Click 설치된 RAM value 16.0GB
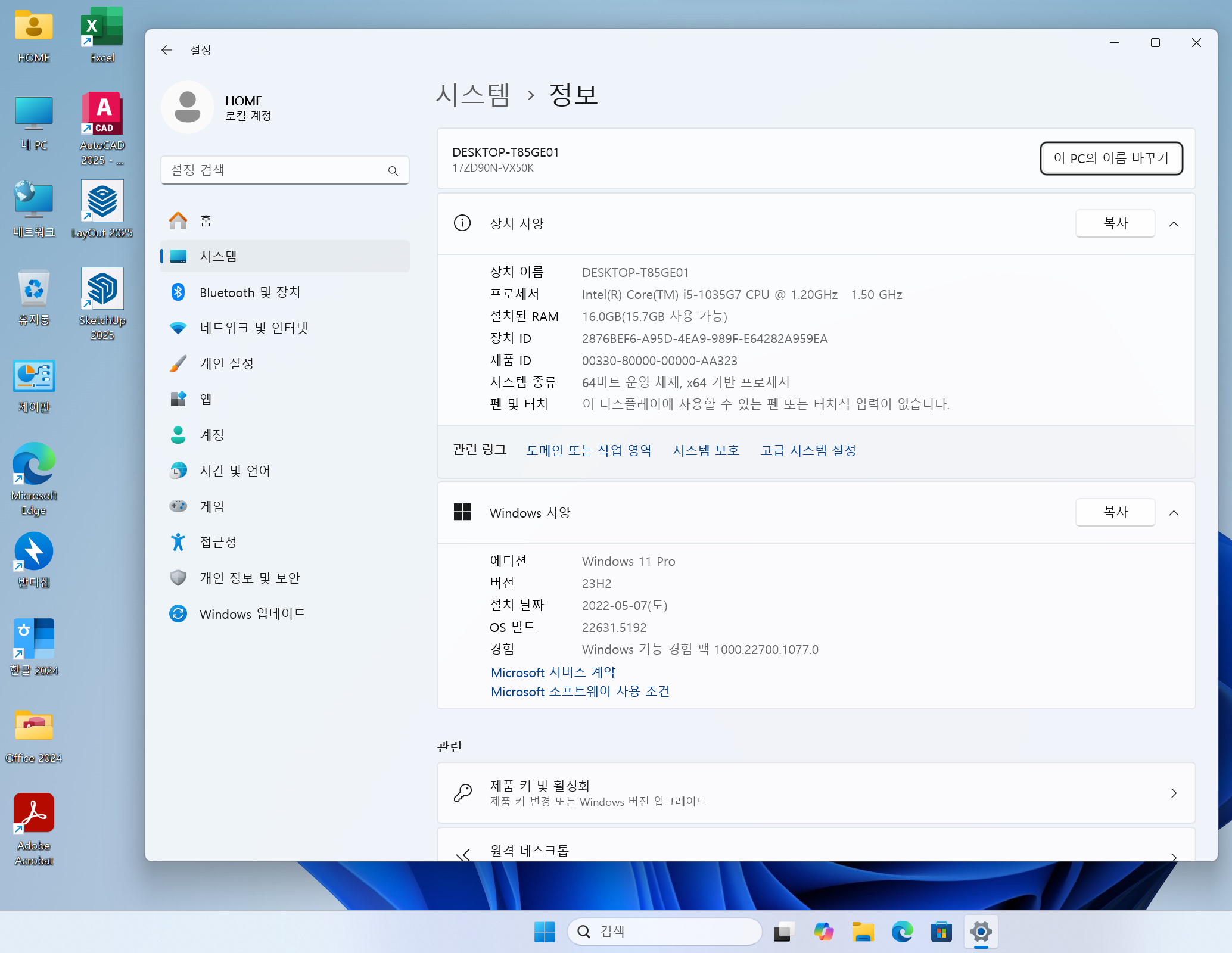 655,316
